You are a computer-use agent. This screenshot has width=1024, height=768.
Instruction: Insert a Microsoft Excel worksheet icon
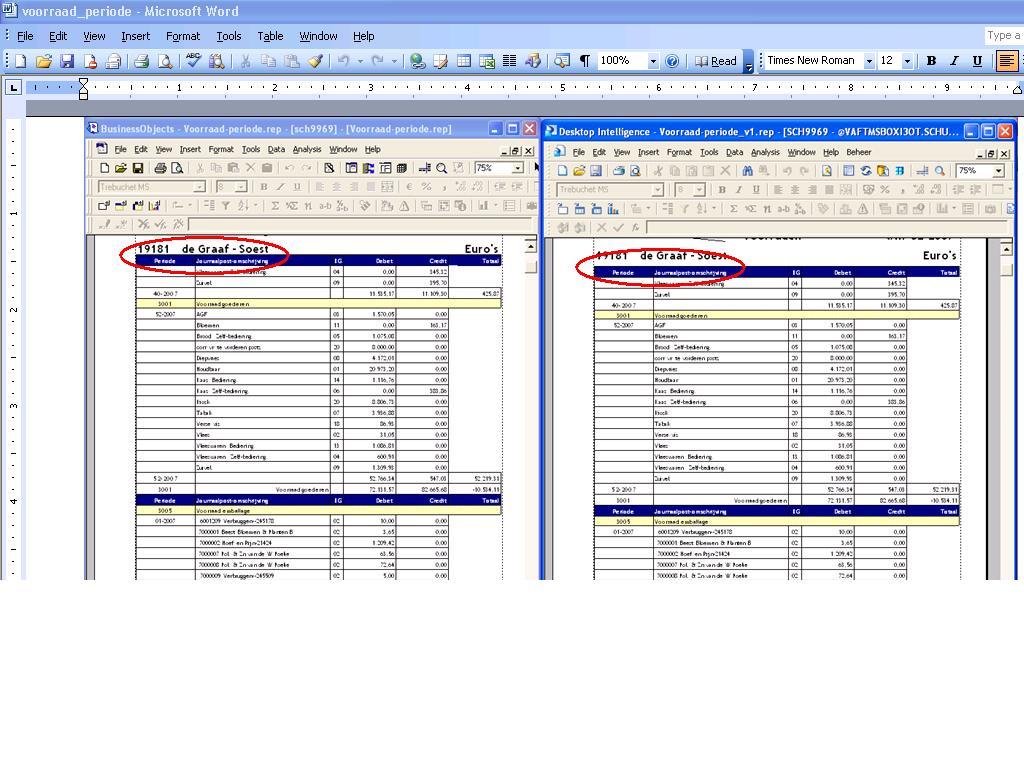tap(487, 61)
